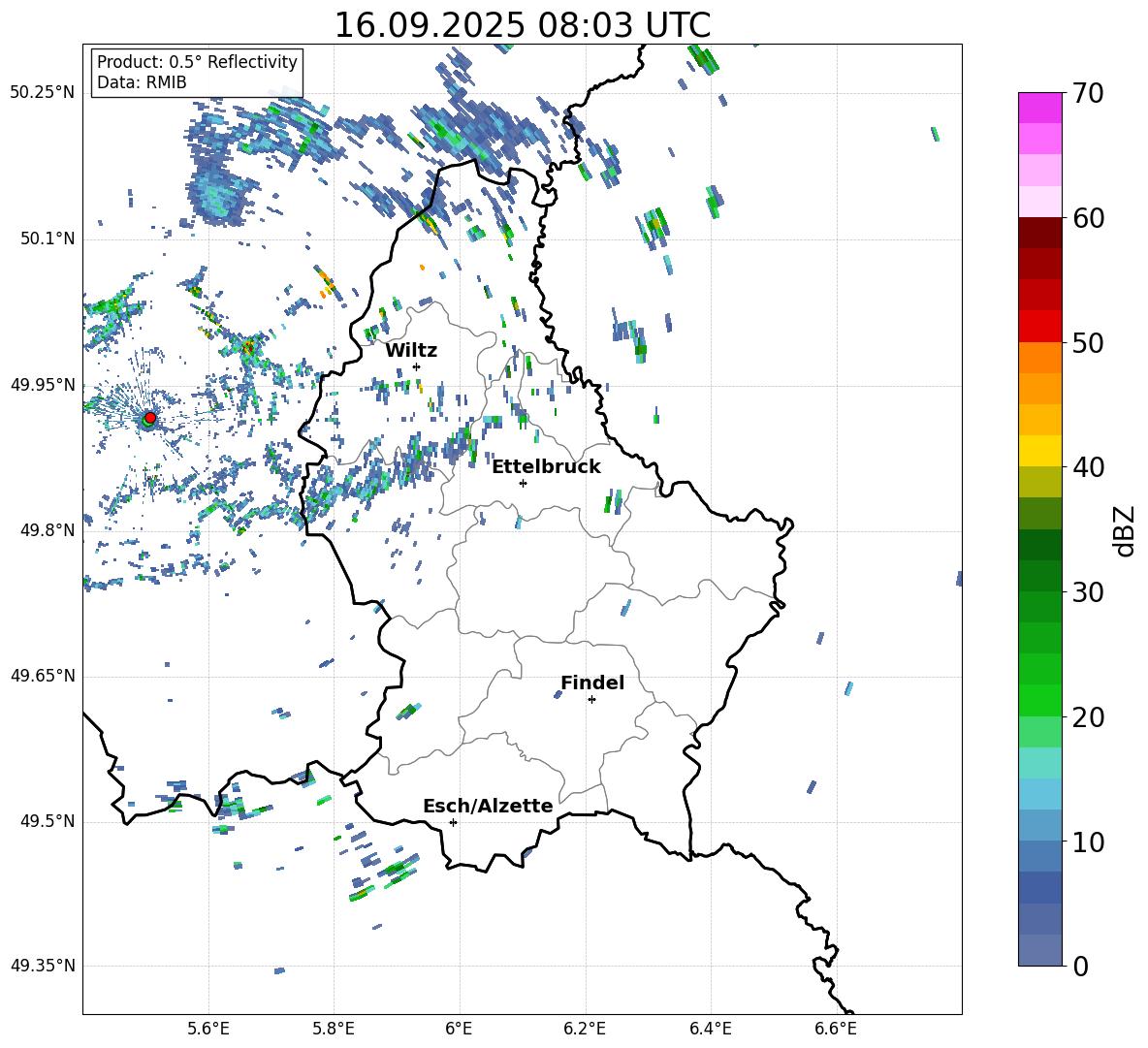Click the Wiltz station cross marker
Viewport: 1148px width, 1048px height.
pos(417,366)
